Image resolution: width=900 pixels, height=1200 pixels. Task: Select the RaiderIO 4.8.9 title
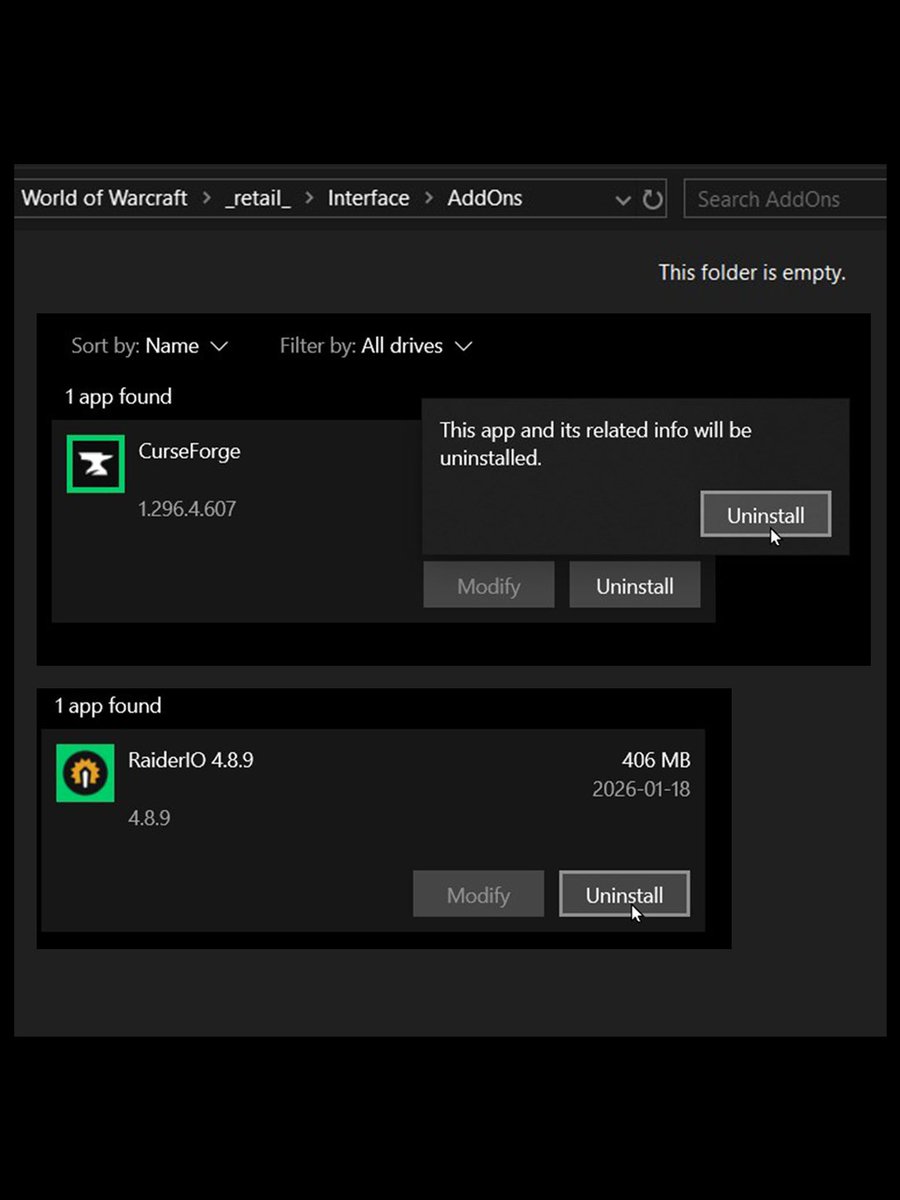click(191, 760)
